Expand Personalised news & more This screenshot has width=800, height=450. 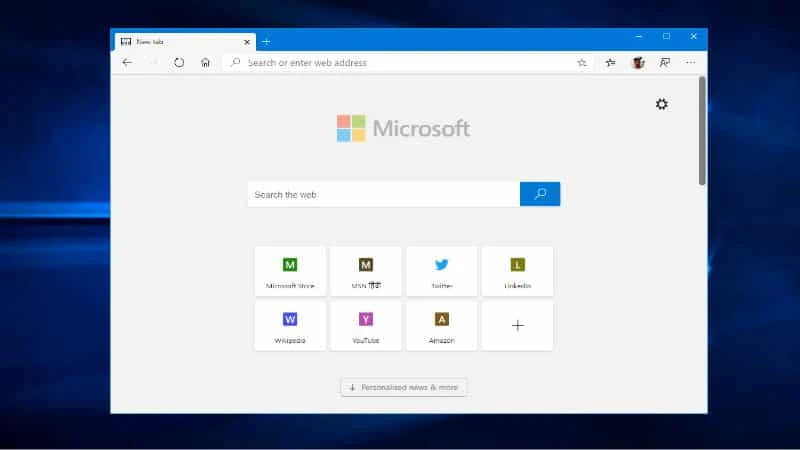pyautogui.click(x=404, y=387)
